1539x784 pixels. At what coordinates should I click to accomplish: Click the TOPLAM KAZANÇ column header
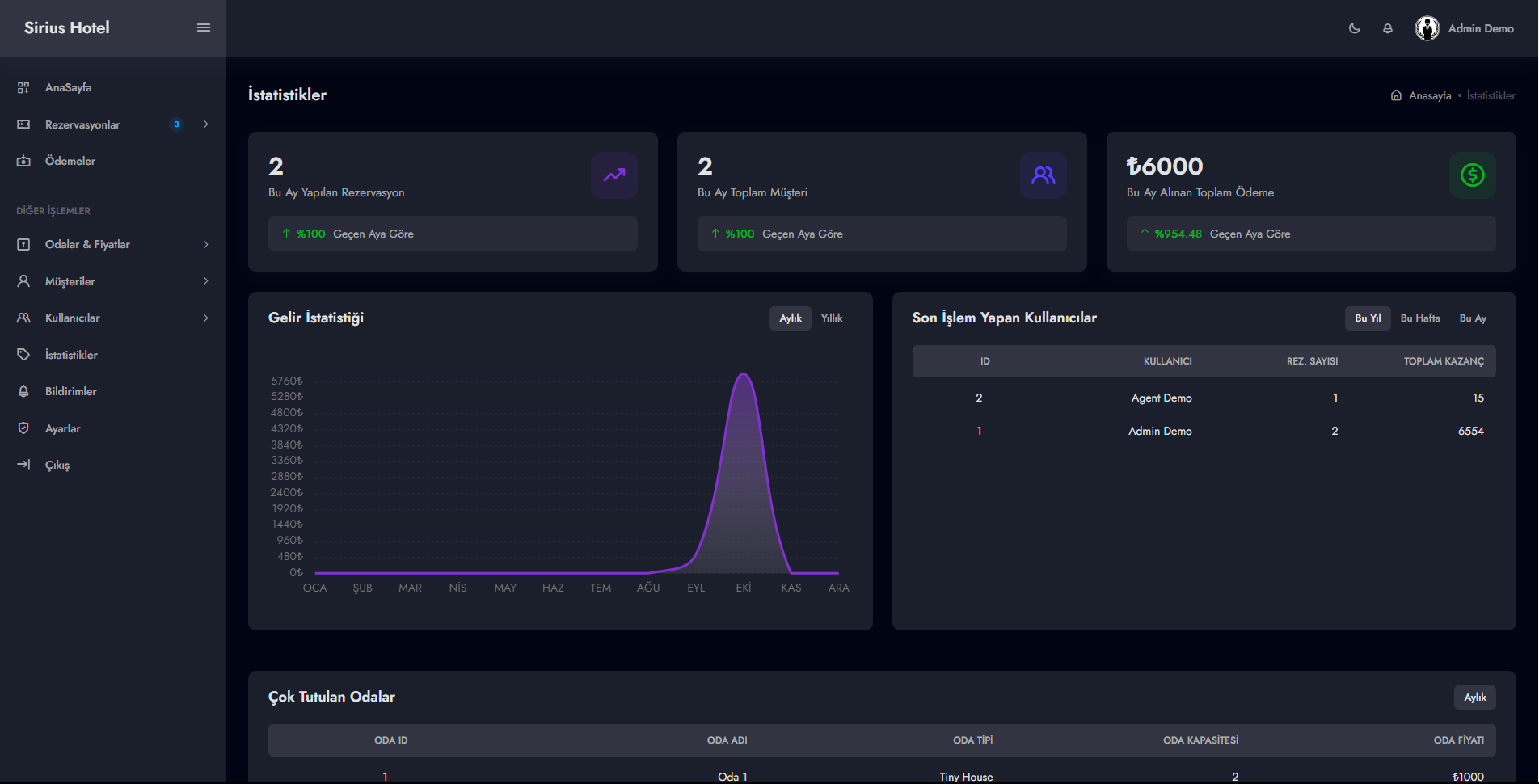point(1444,361)
